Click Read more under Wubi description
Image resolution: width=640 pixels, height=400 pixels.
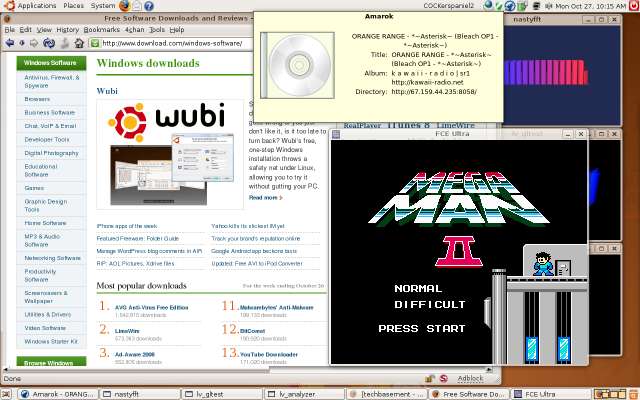[x=265, y=198]
